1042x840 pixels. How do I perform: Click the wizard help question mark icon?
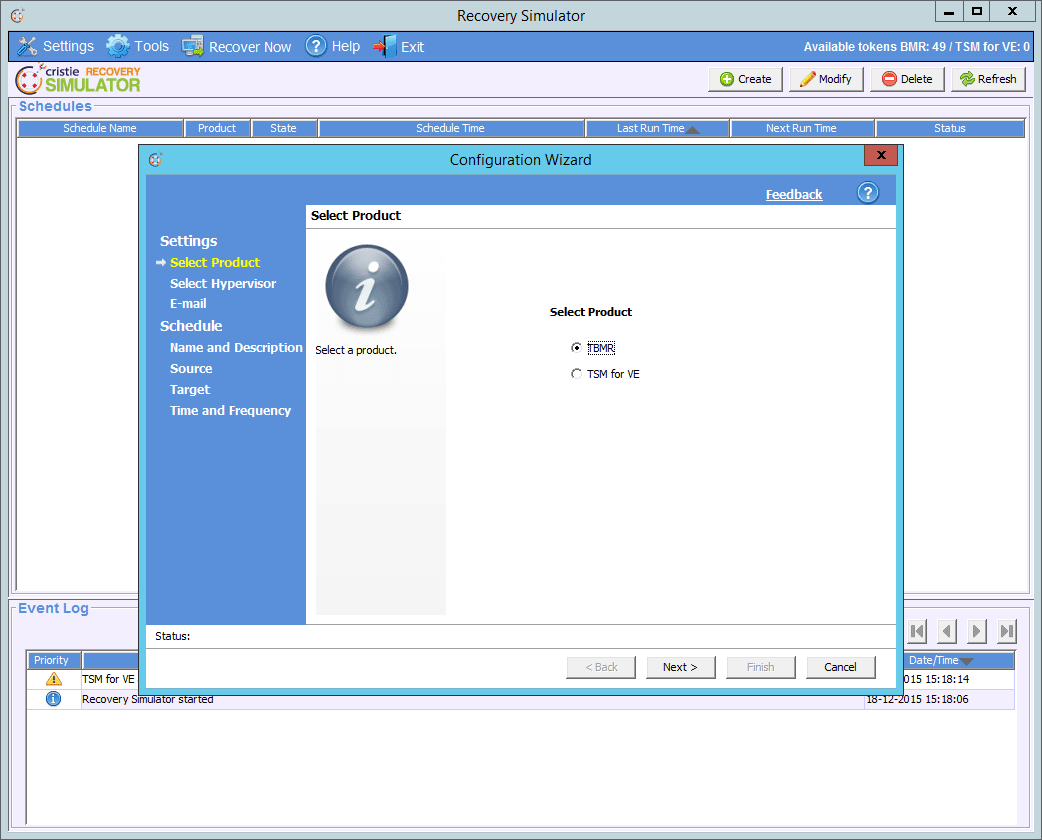(868, 193)
